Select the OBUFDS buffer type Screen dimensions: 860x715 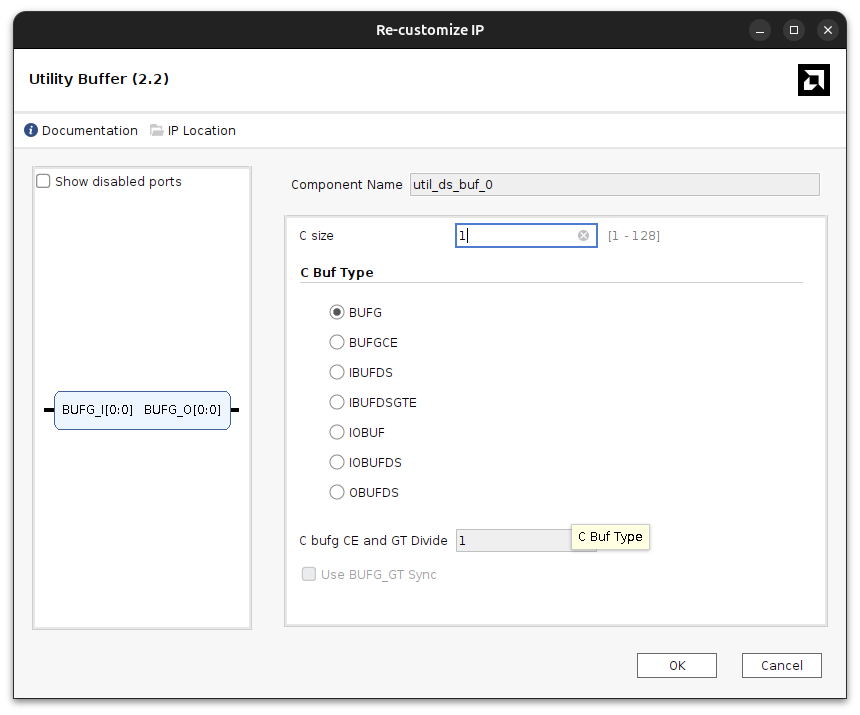[337, 492]
